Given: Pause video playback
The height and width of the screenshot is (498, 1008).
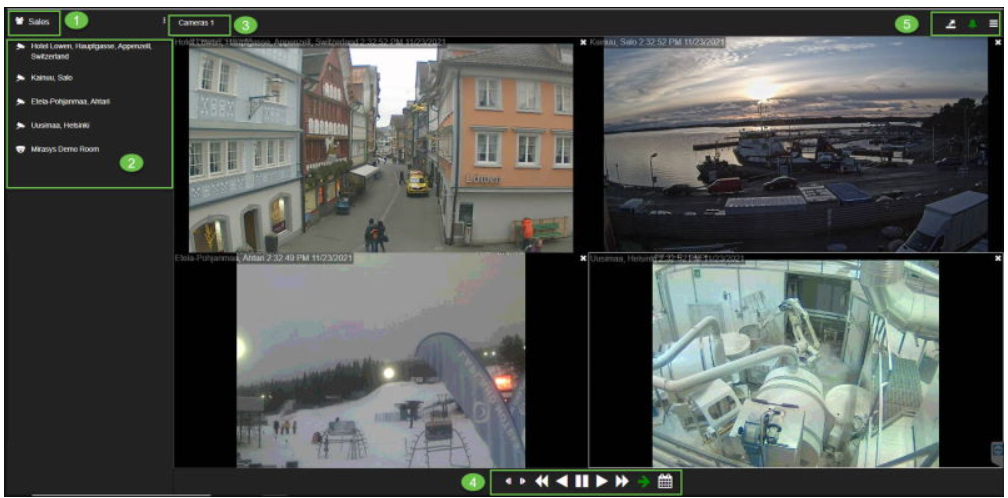Looking at the screenshot, I should click(581, 481).
